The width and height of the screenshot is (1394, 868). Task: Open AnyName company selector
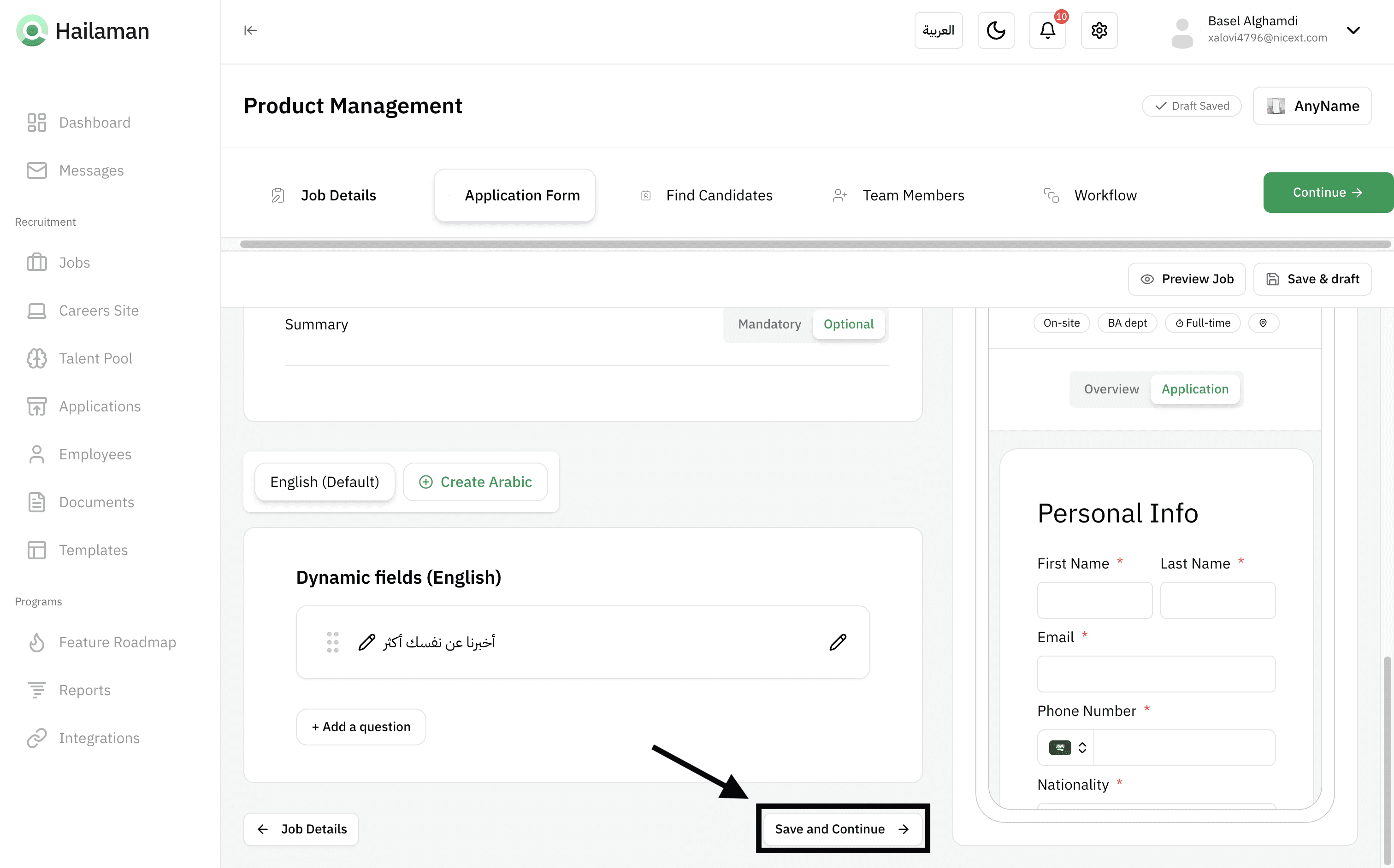coord(1312,106)
